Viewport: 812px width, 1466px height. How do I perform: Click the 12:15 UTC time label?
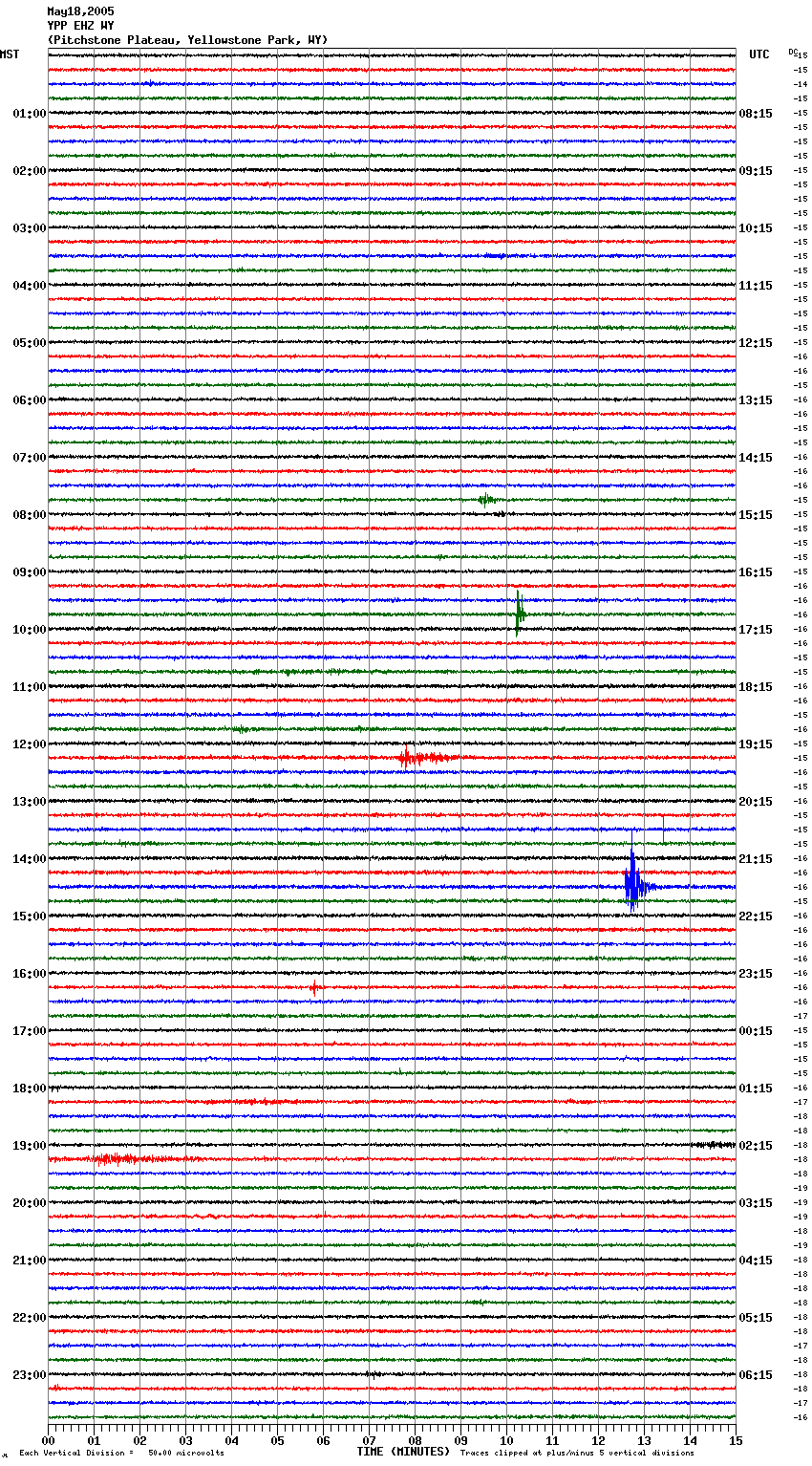pos(756,343)
